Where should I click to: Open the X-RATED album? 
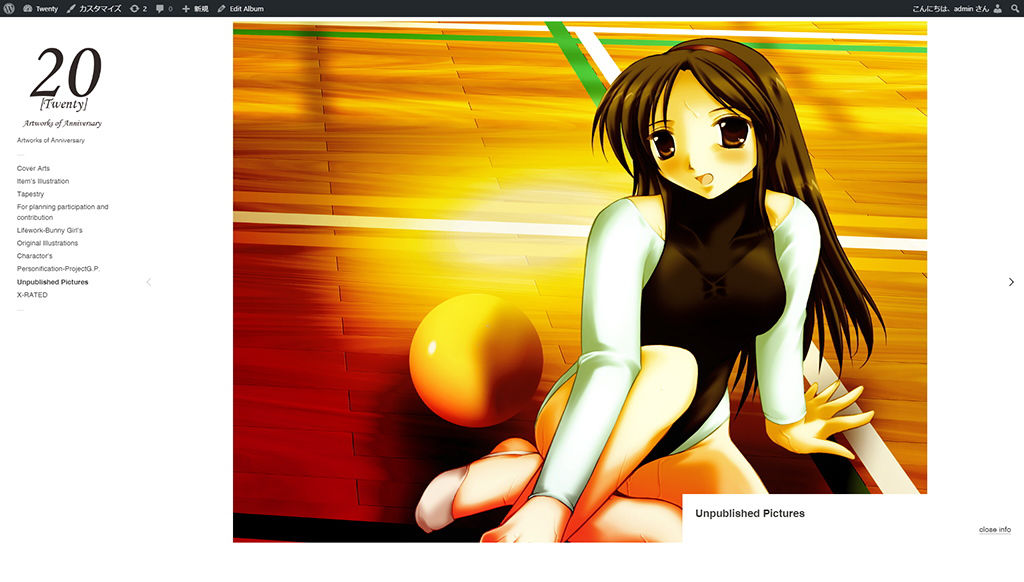click(x=32, y=295)
